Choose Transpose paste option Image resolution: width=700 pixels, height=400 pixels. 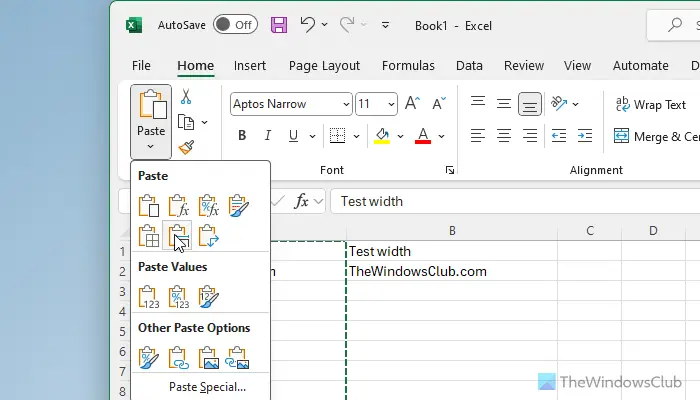[x=208, y=236]
